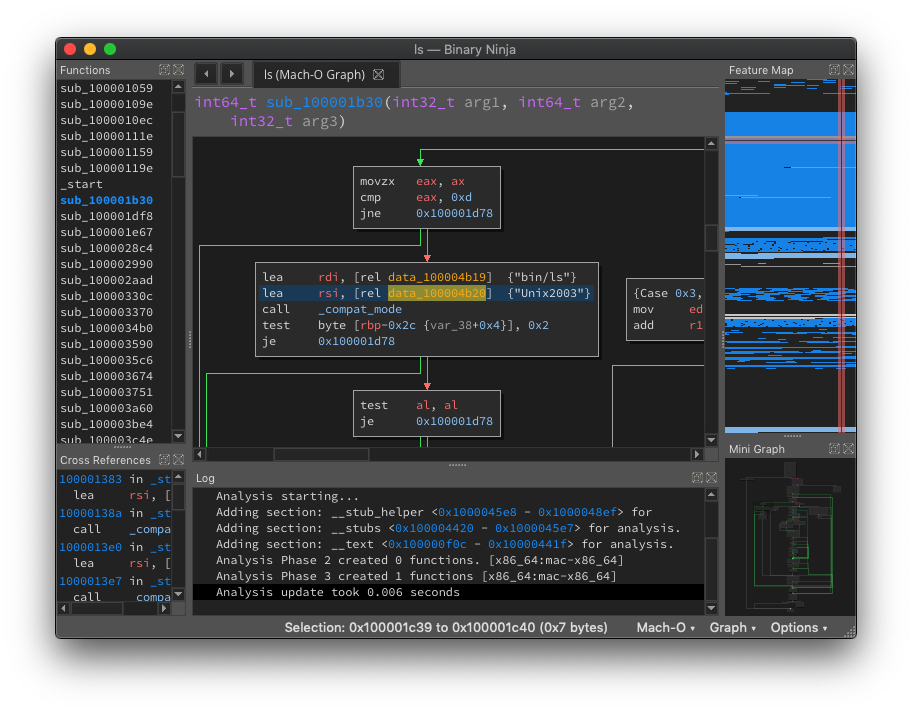Undock the Mini Graph panel
The width and height of the screenshot is (912, 712).
click(x=833, y=449)
